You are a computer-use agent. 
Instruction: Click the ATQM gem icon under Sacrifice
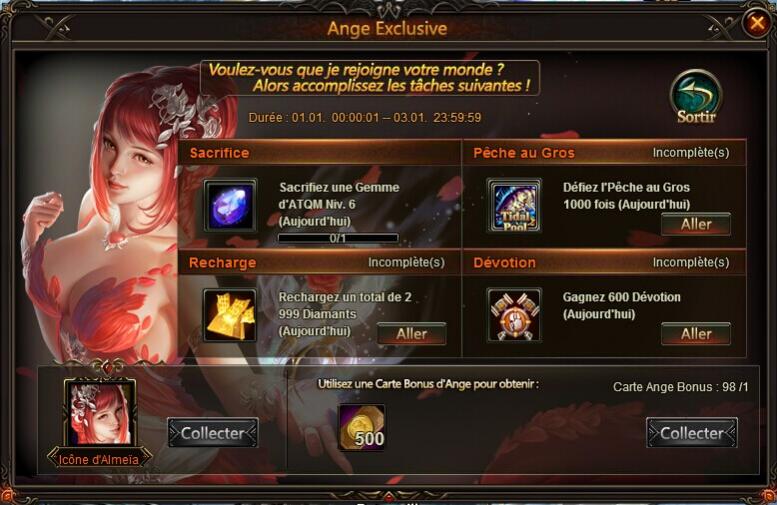[230, 206]
